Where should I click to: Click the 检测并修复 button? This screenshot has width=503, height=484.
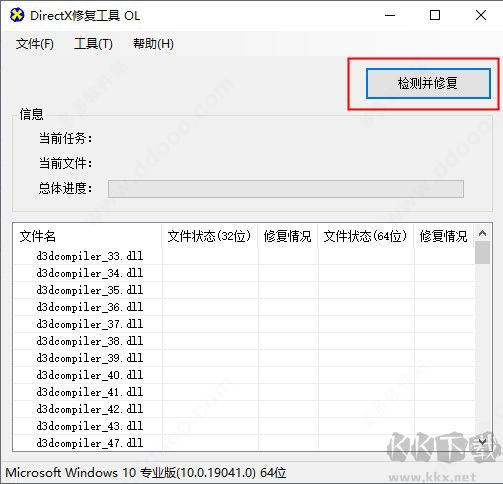pyautogui.click(x=428, y=83)
